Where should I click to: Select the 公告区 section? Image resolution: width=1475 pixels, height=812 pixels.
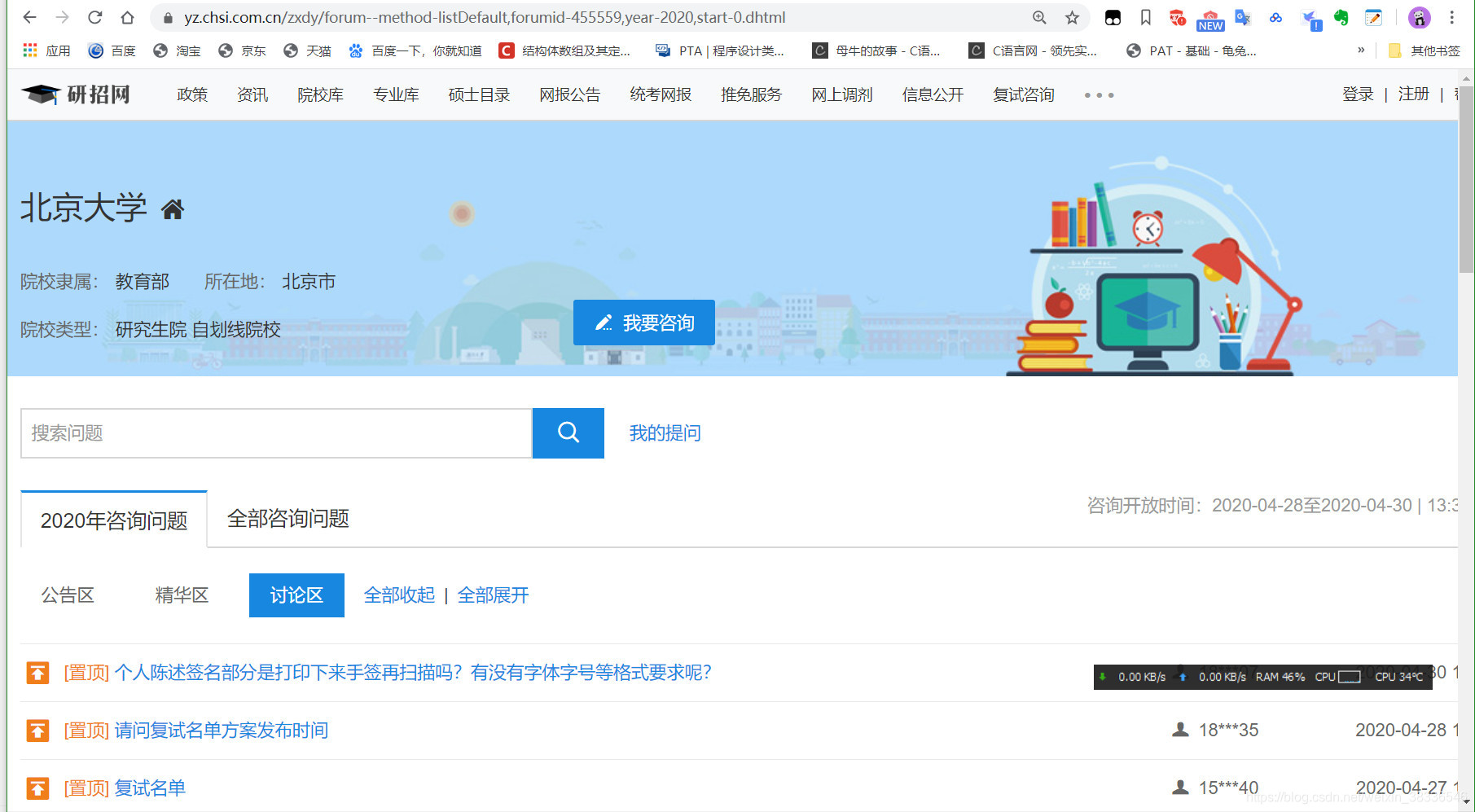click(x=68, y=595)
